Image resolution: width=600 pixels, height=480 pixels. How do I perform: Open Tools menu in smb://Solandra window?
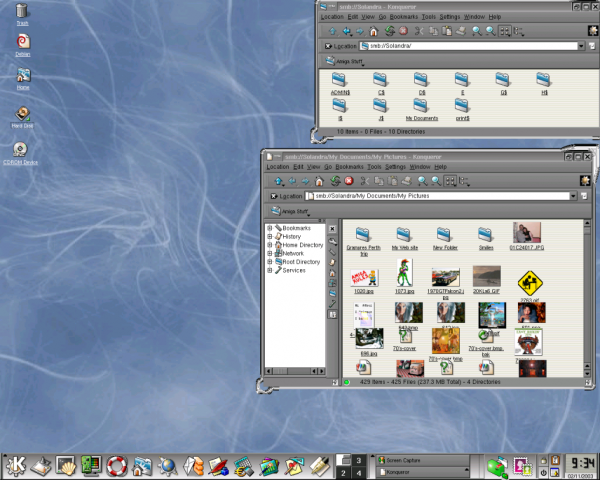click(429, 17)
